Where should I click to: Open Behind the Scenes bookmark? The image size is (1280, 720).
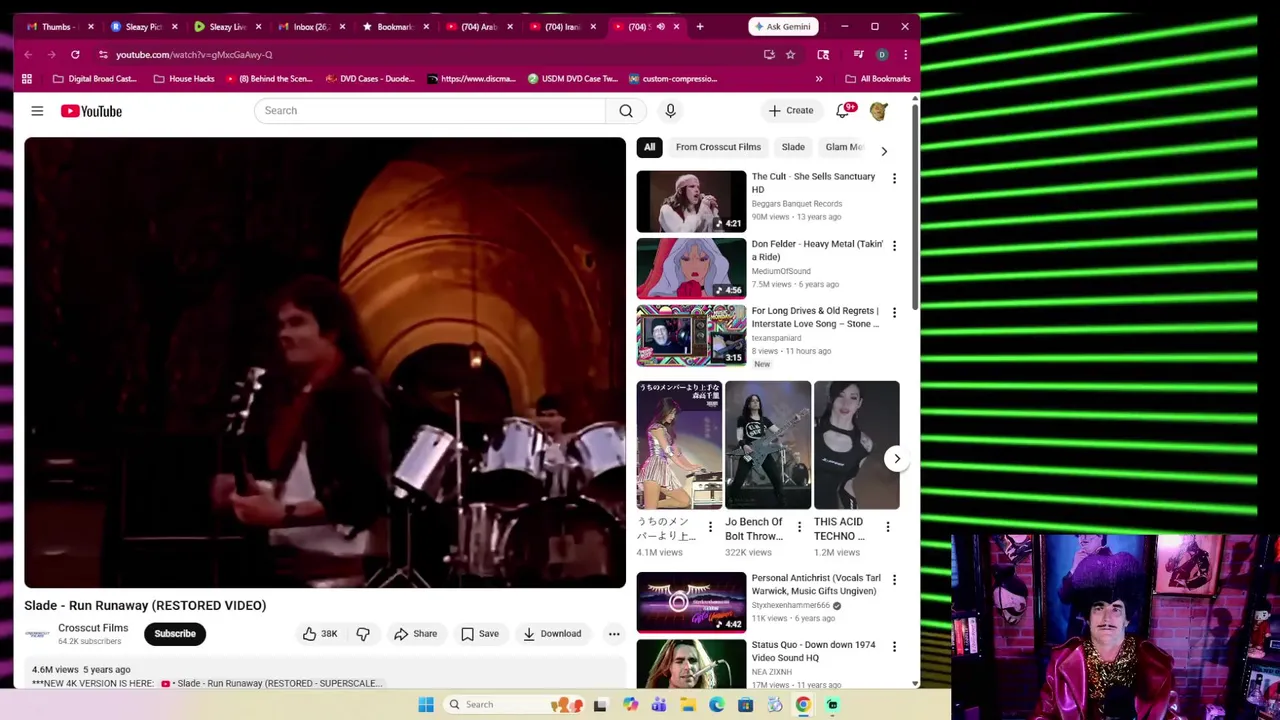(x=270, y=78)
